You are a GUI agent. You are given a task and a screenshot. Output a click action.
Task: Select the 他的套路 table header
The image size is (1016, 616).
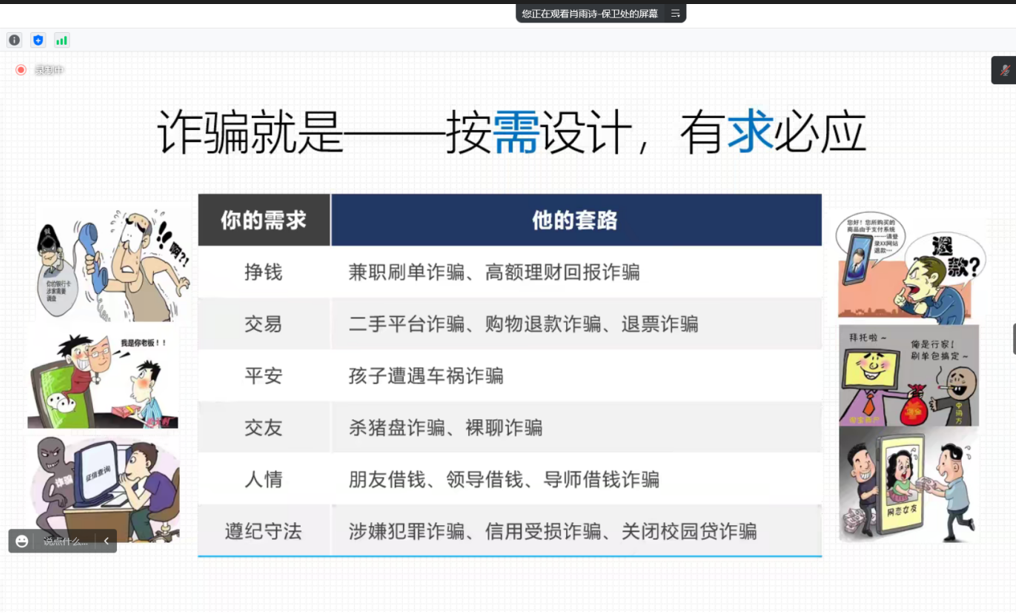click(575, 221)
